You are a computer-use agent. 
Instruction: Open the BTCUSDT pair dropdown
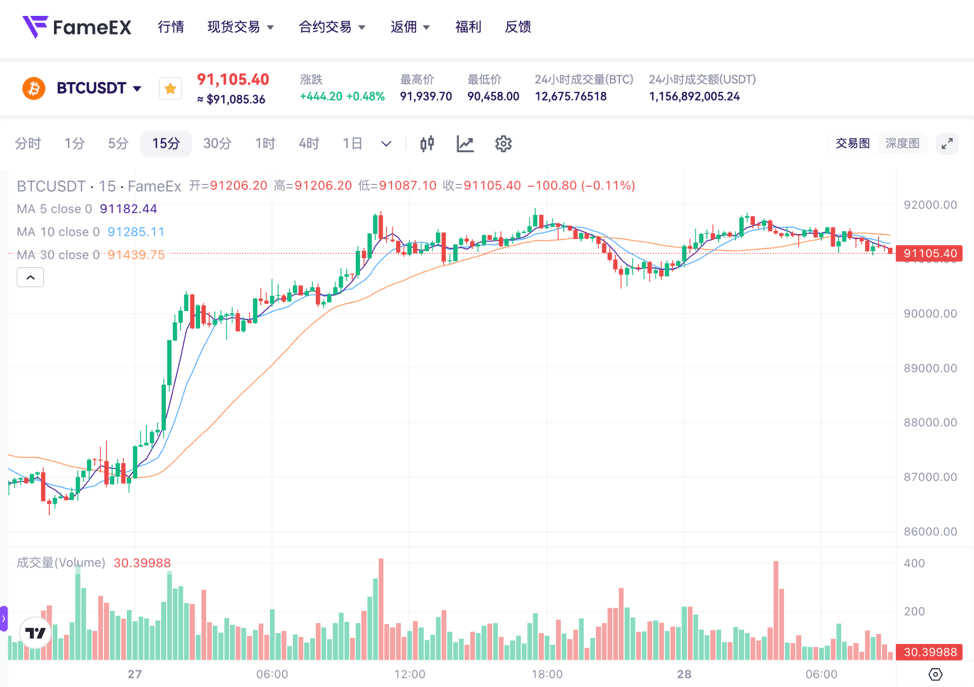point(98,89)
